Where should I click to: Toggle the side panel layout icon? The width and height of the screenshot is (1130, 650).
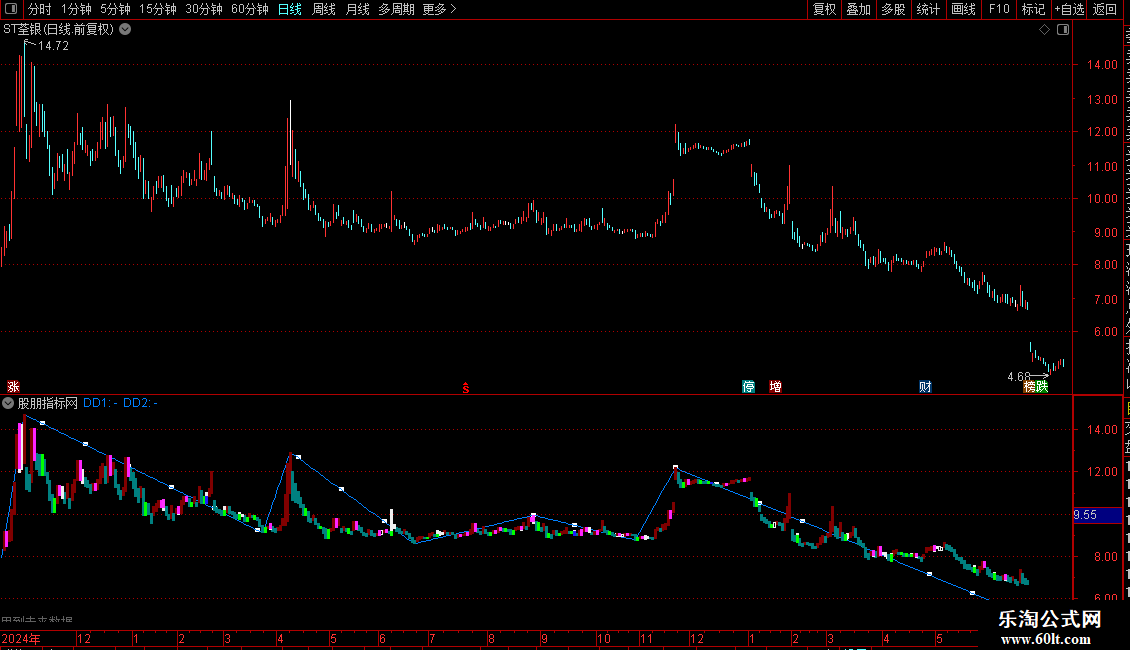(11, 9)
